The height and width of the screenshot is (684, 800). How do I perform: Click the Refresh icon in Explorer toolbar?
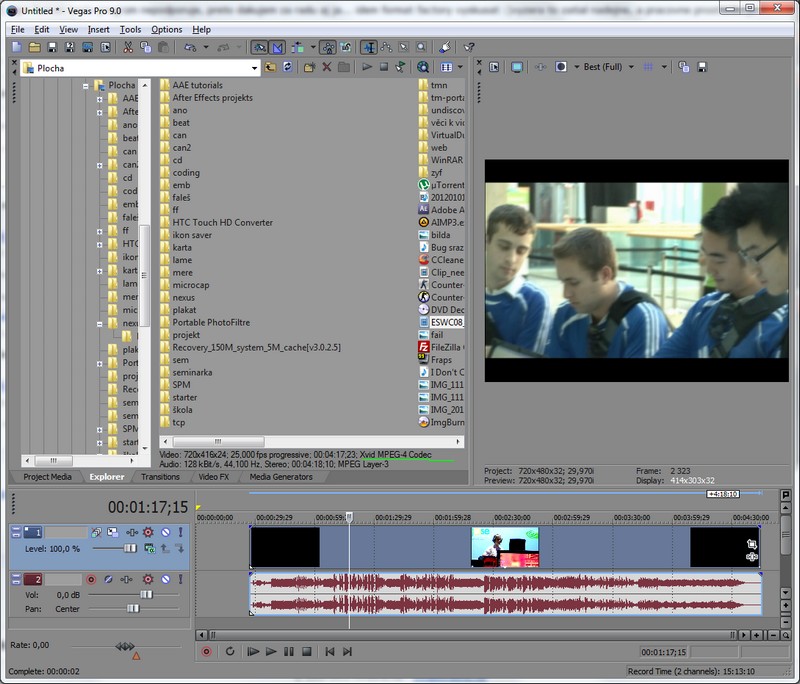coord(287,68)
